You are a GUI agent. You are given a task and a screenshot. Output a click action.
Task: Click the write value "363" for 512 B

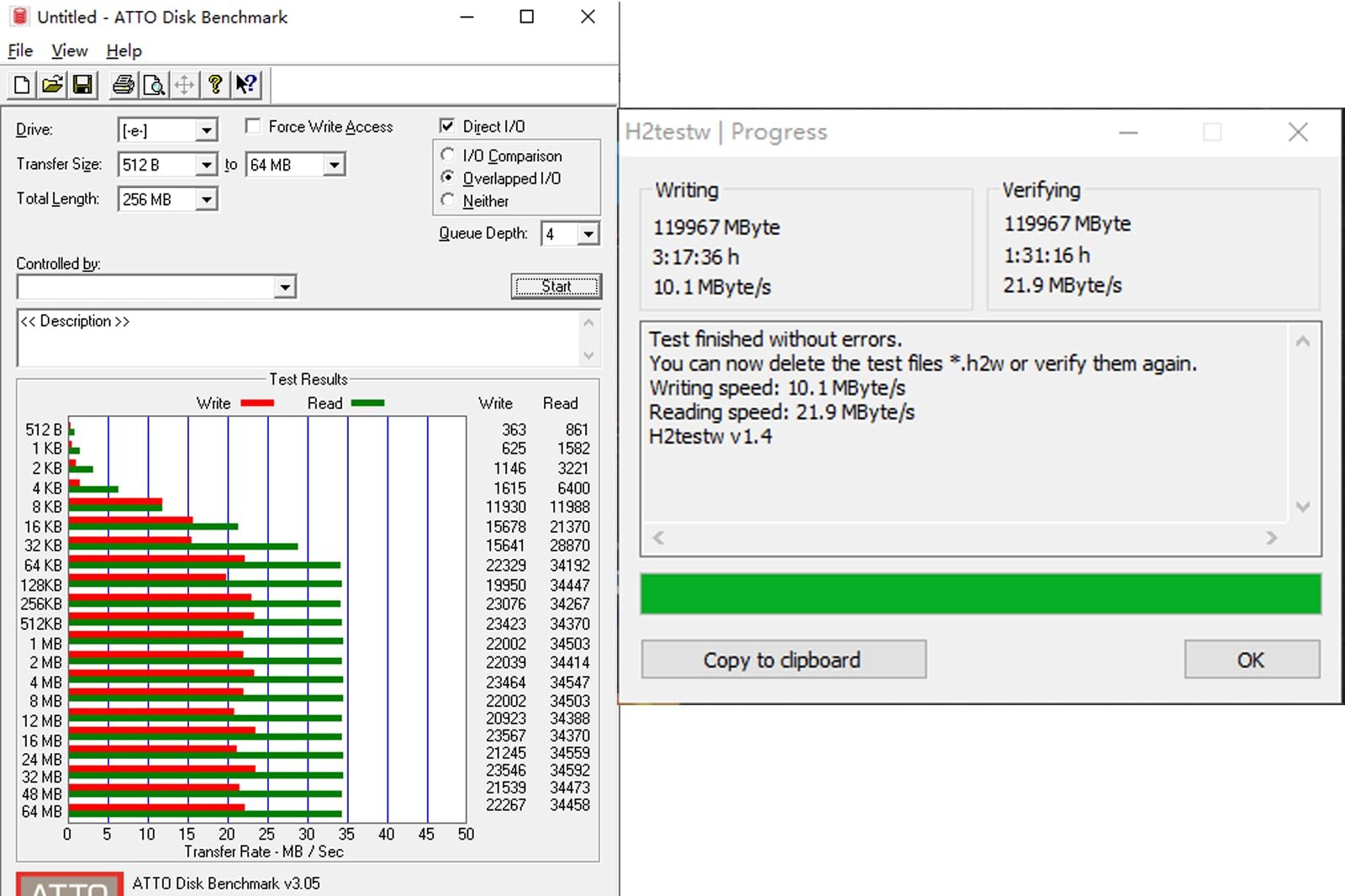pyautogui.click(x=514, y=430)
